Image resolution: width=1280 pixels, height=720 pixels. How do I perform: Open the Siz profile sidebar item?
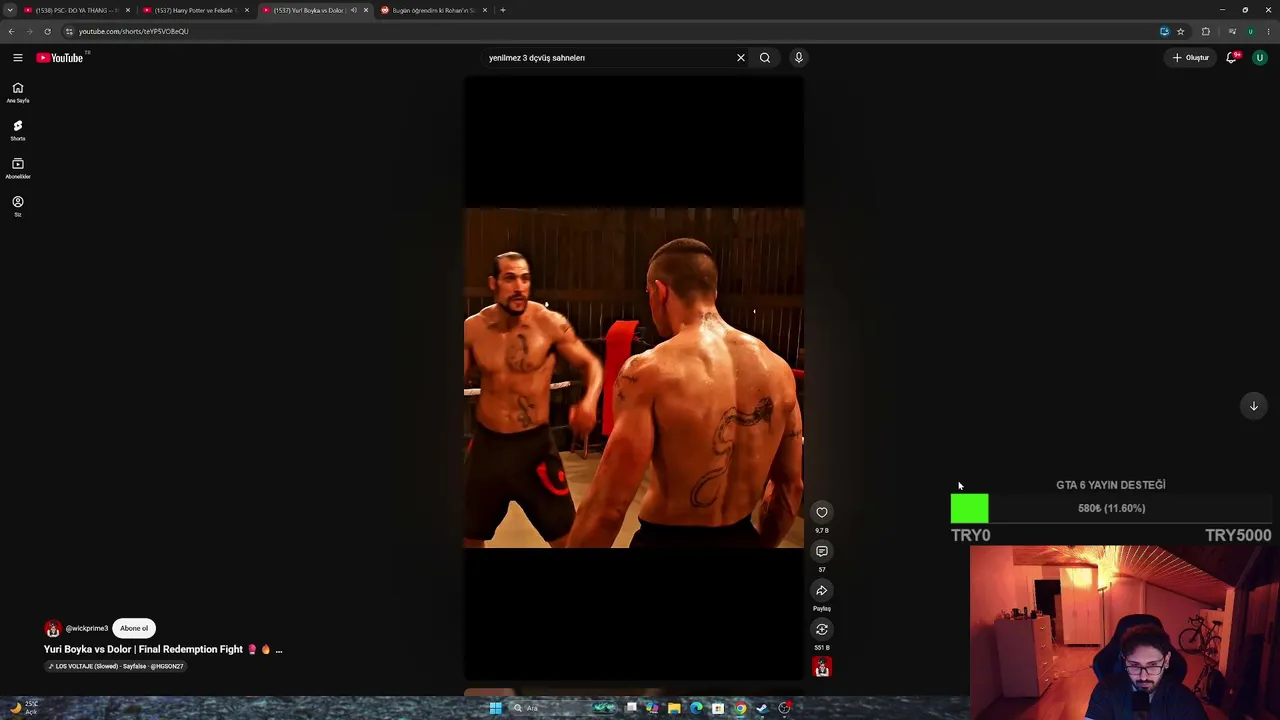click(17, 206)
